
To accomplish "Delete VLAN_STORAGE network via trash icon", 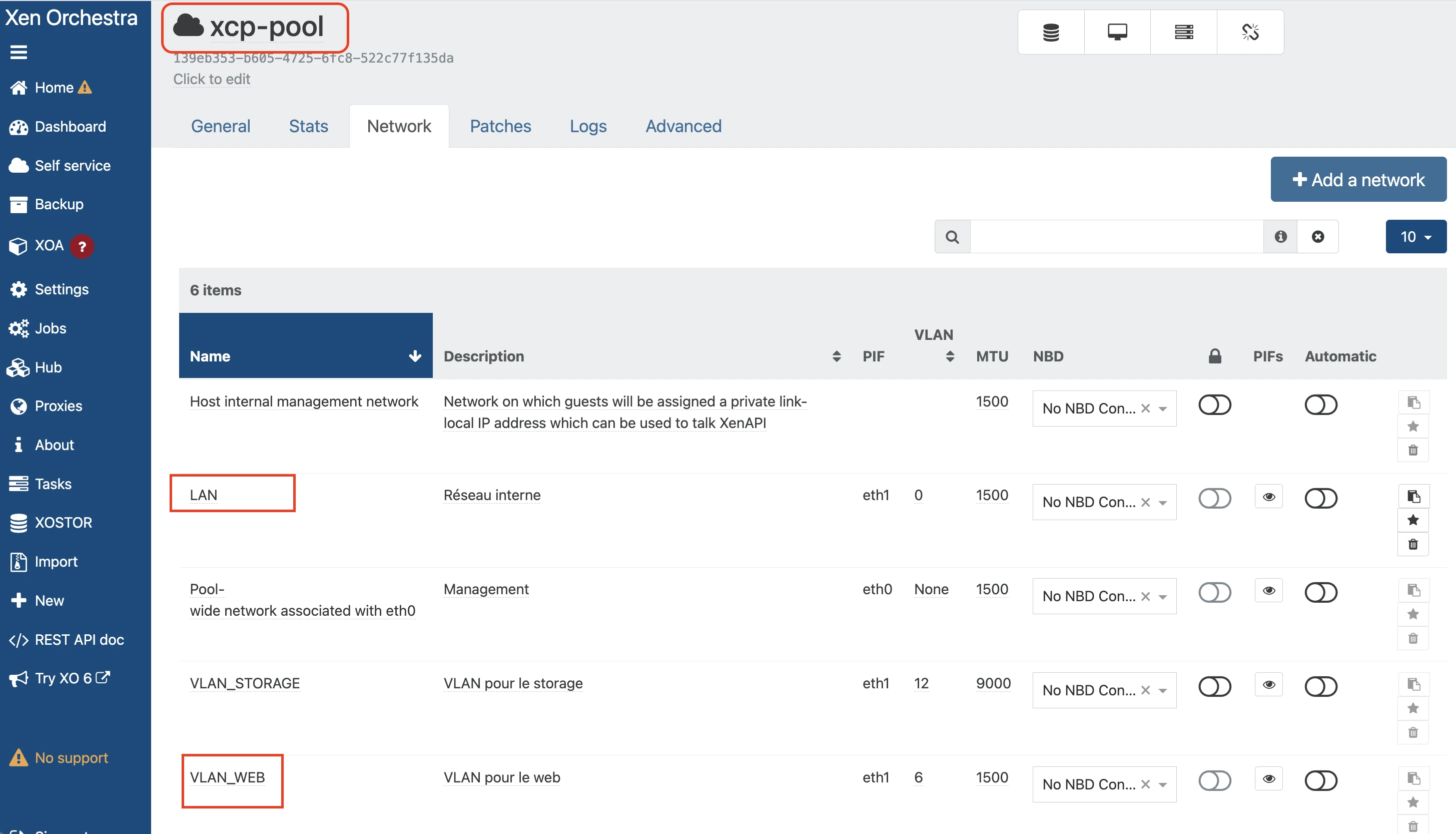I will click(1413, 732).
